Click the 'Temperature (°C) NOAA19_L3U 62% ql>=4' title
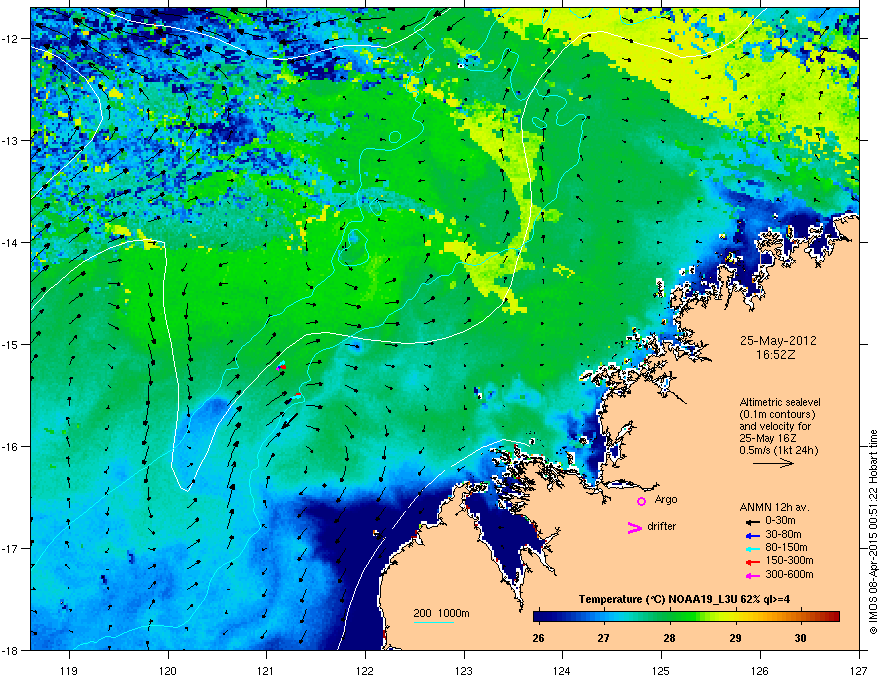Screen dimensions: 880x680 684,599
